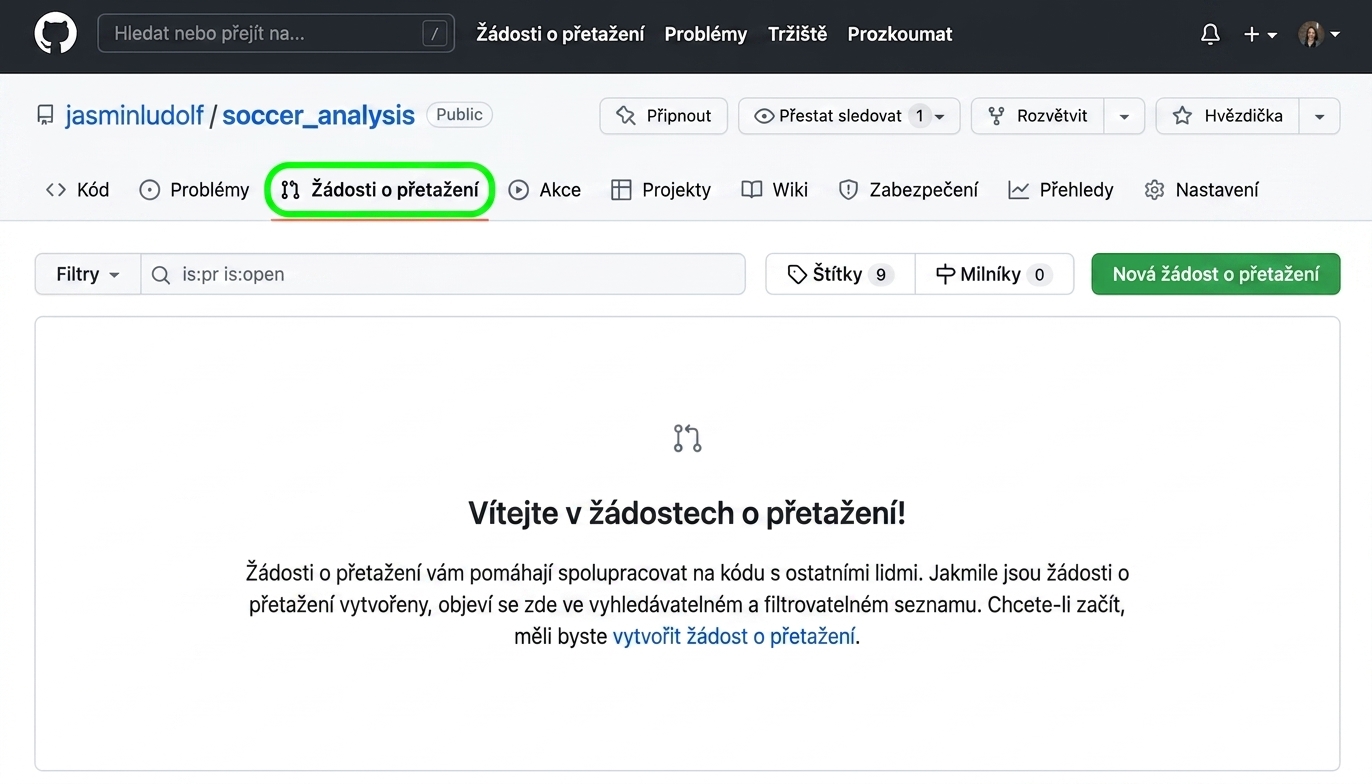Screen dimensions: 1372x784
Task: Open the jasminludolf owner link
Action: pos(134,115)
